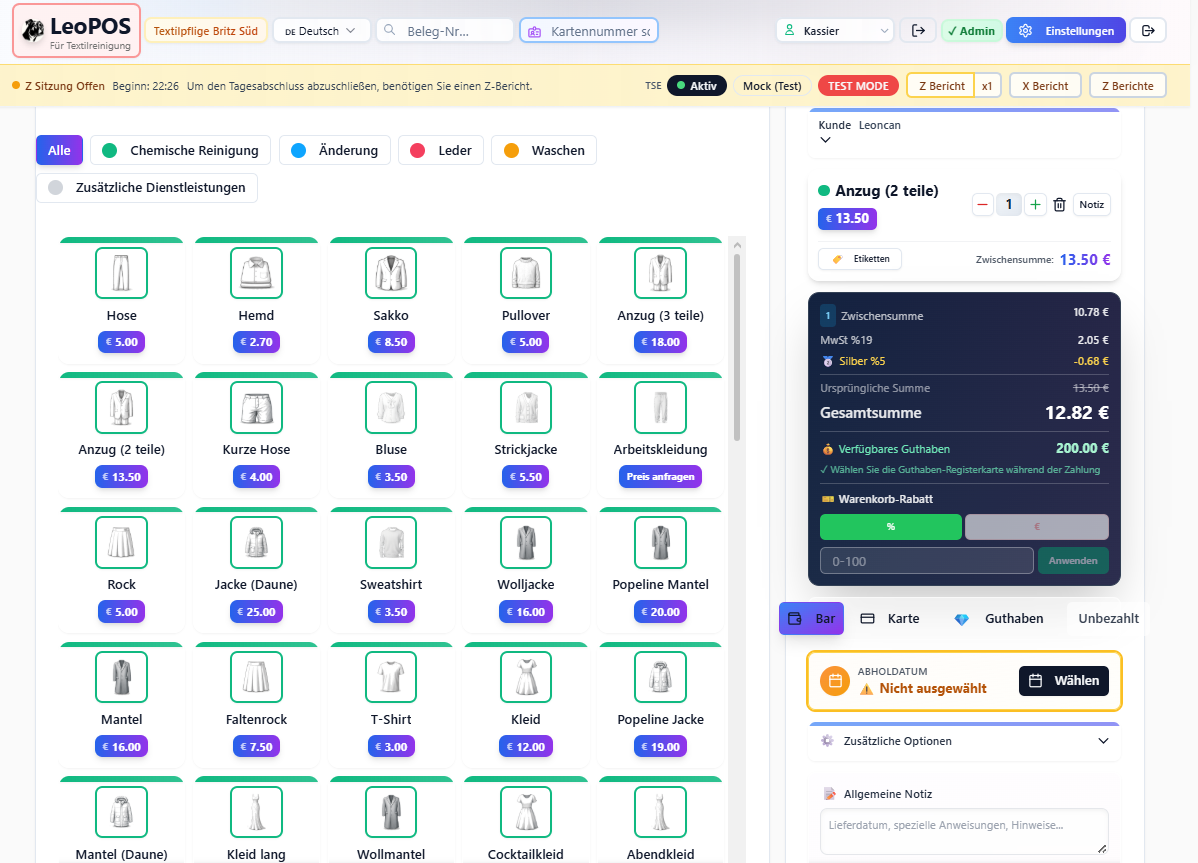1198x863 pixels.
Task: Open the Kassier role dropdown
Action: click(834, 31)
